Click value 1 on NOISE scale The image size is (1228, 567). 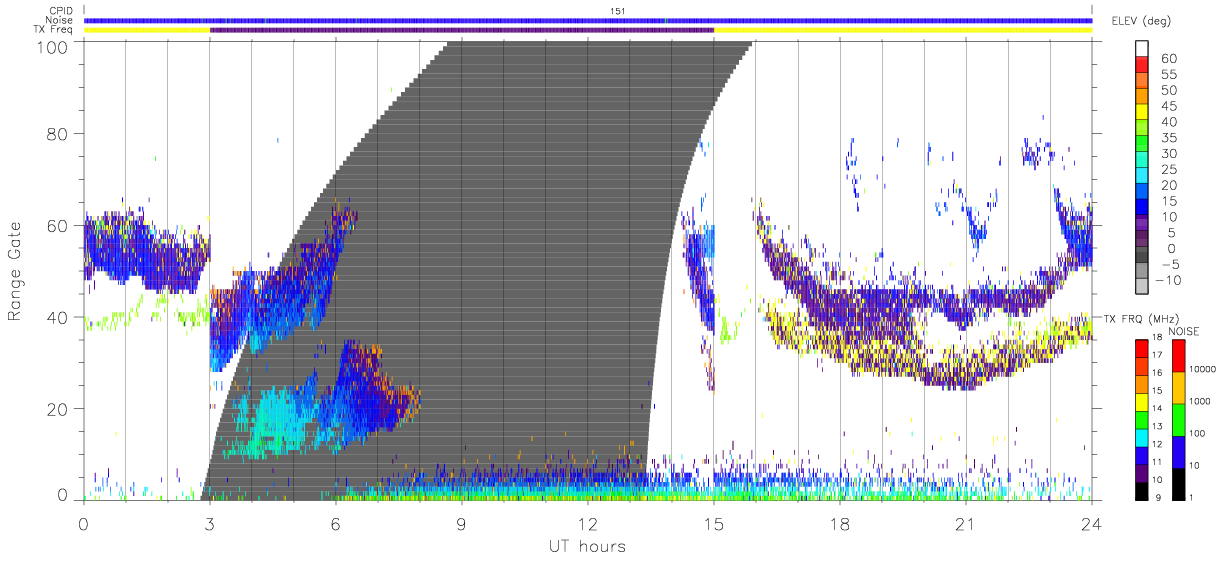click(1191, 497)
